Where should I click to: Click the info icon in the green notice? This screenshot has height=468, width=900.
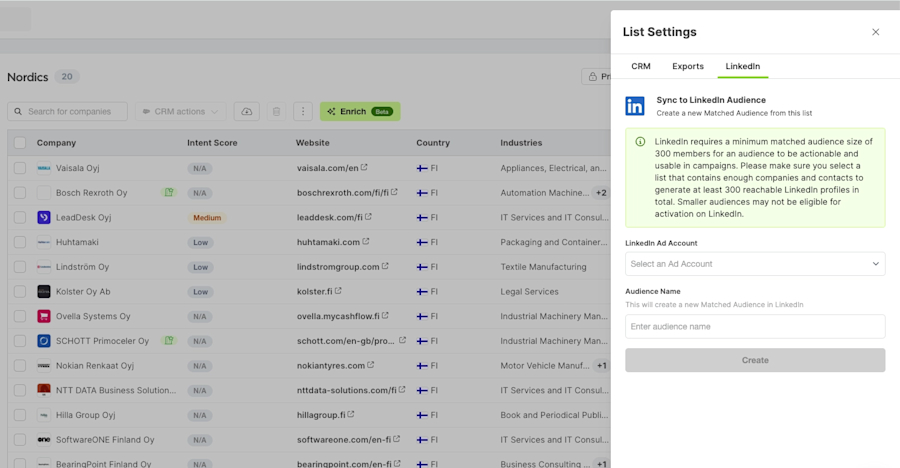[x=640, y=141]
